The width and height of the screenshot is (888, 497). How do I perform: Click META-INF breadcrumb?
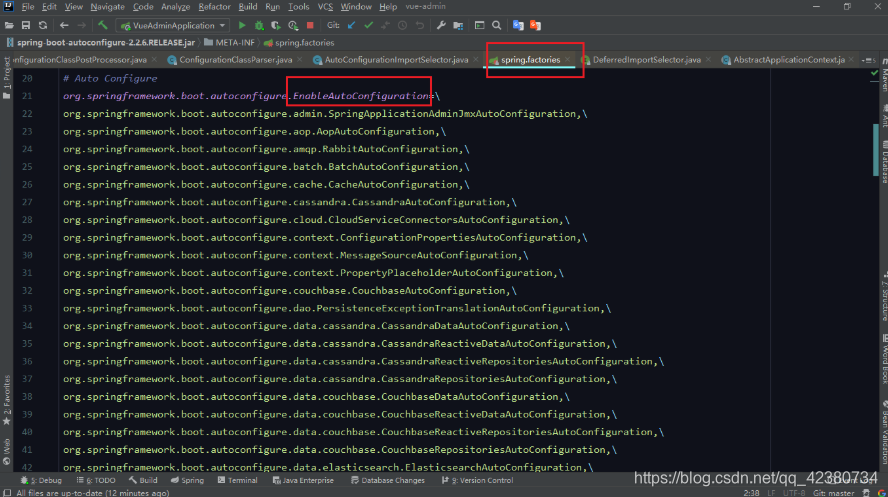coord(229,42)
